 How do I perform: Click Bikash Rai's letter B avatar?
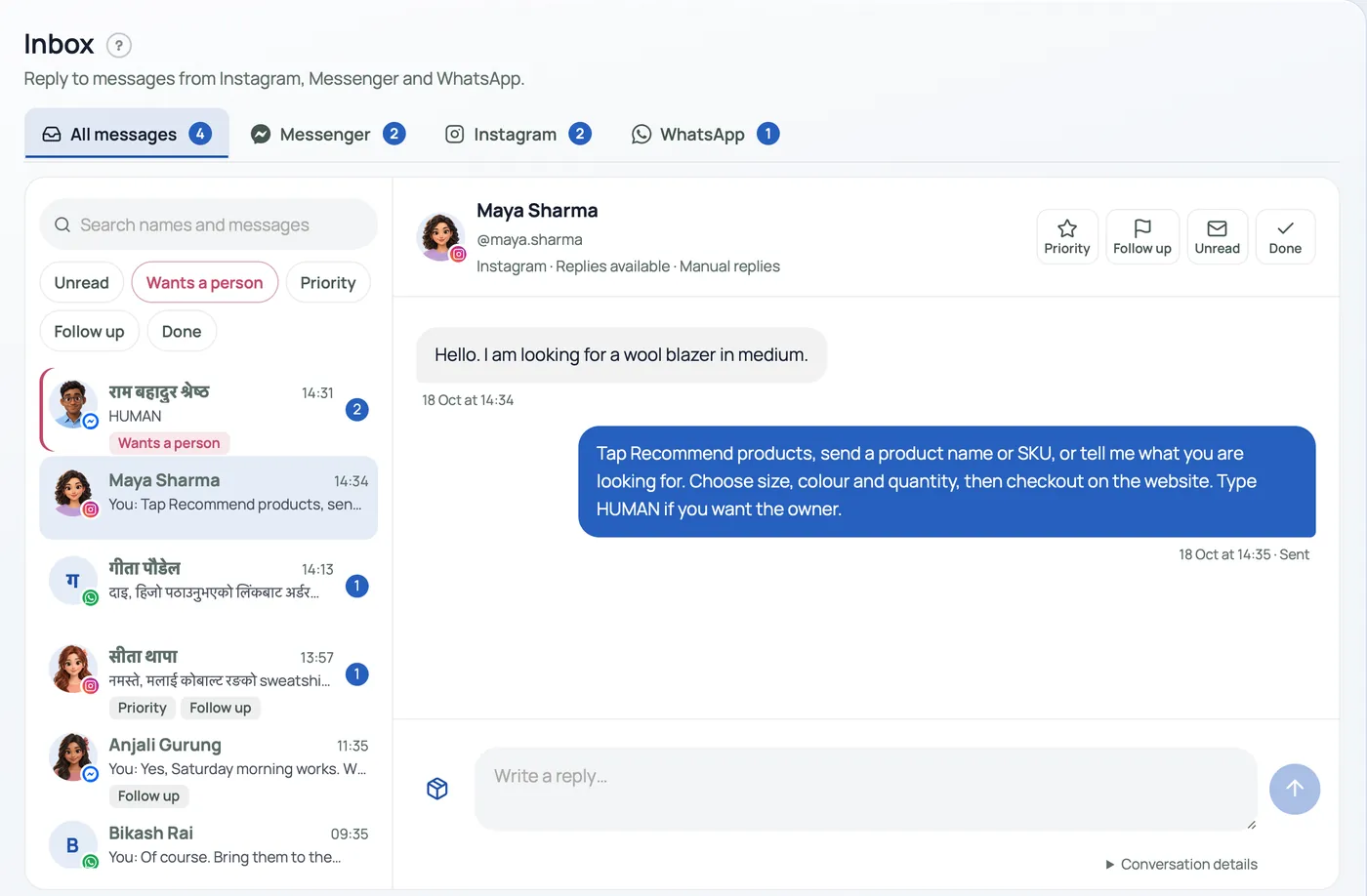pyautogui.click(x=73, y=844)
